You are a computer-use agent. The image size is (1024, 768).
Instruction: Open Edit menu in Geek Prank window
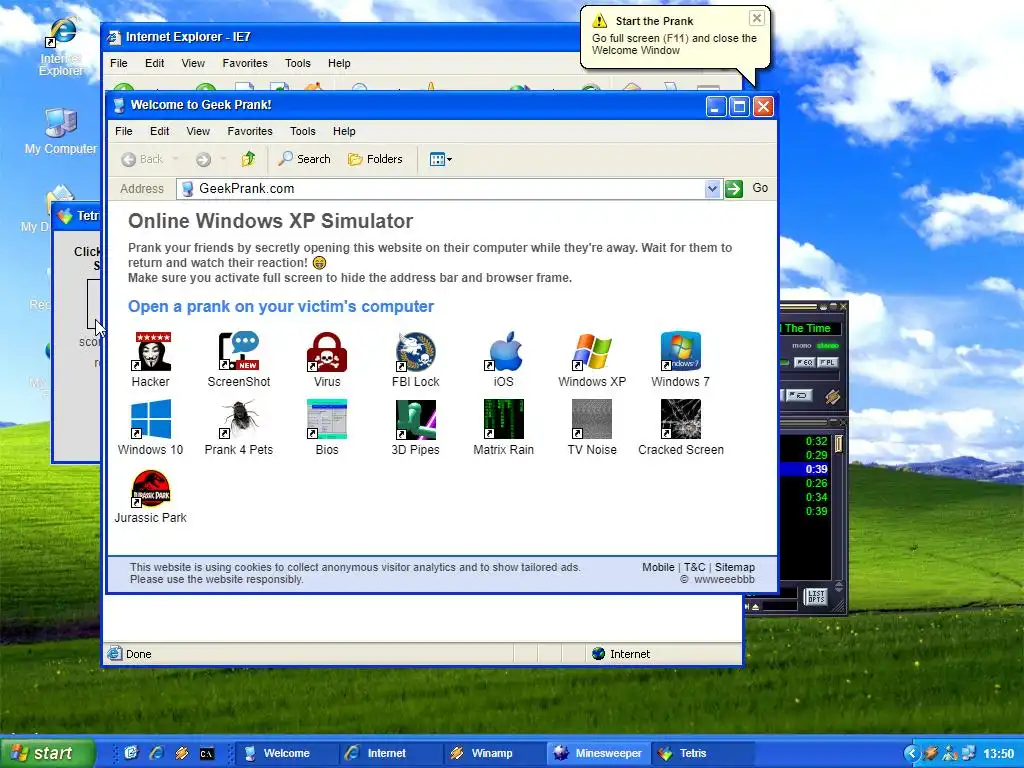(159, 131)
